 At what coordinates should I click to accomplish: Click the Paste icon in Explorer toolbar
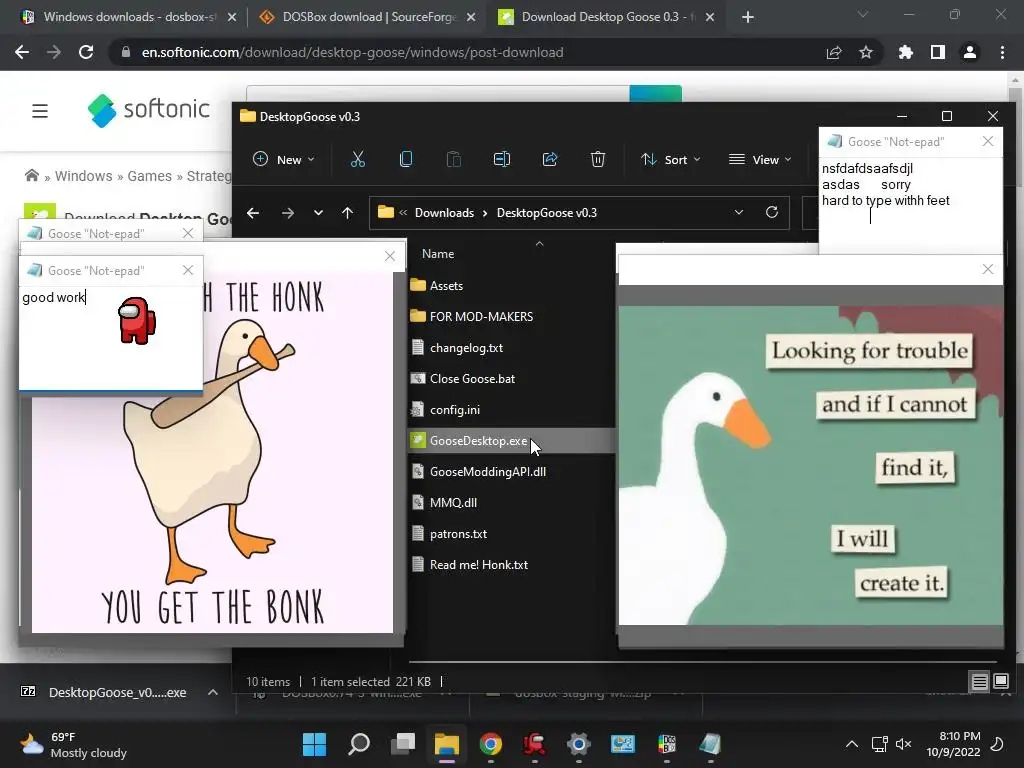453,159
